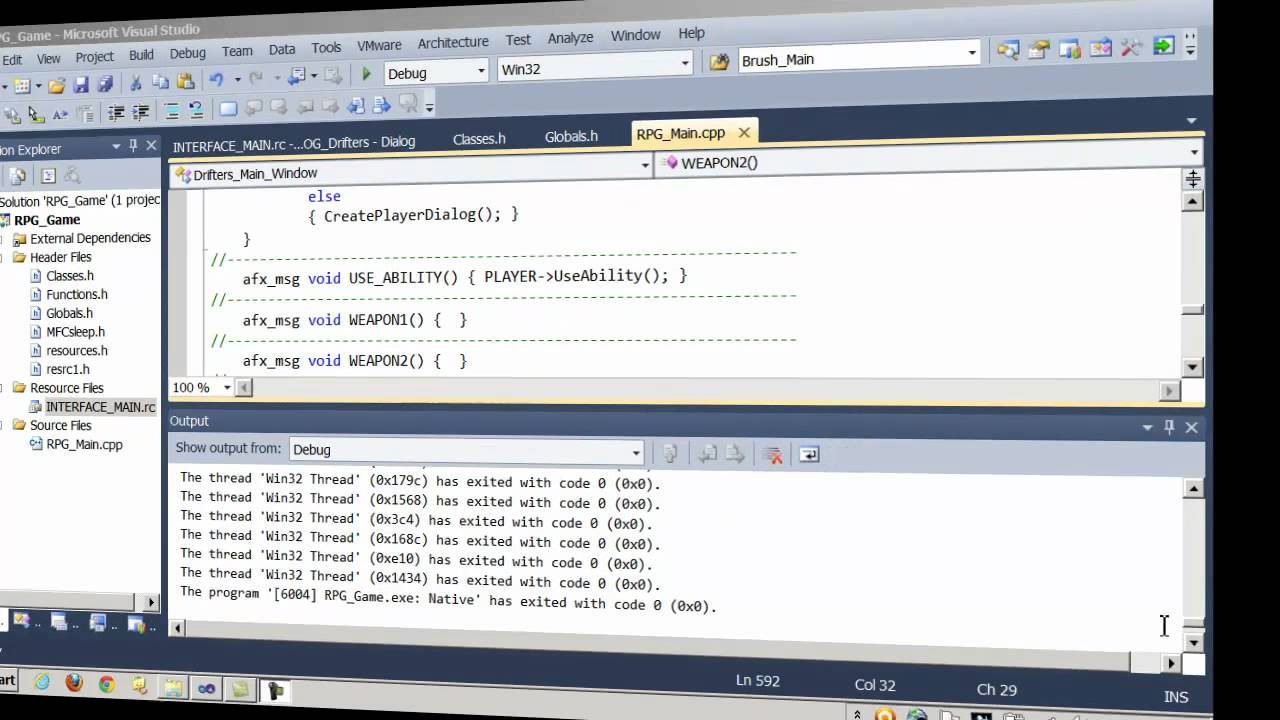
Task: Toggle auto-hide pin on the Output panel
Action: [1169, 427]
